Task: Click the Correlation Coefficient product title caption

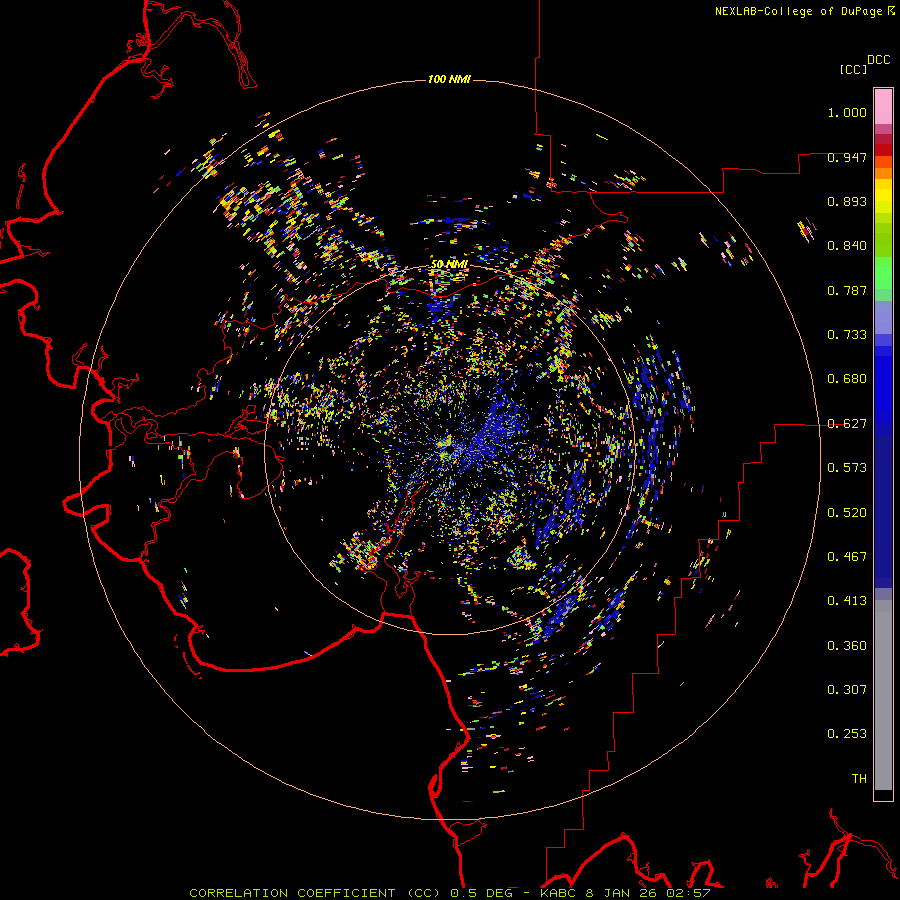Action: coord(315,893)
